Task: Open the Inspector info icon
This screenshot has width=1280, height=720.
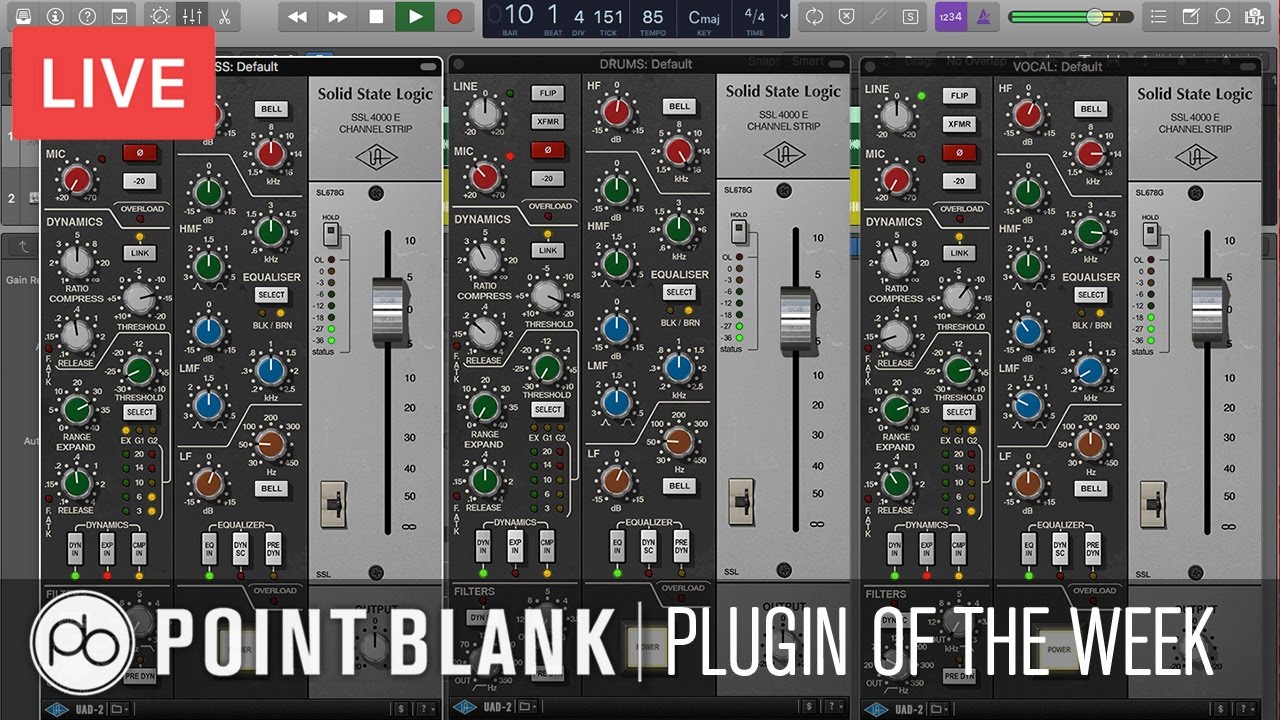Action: 55,16
